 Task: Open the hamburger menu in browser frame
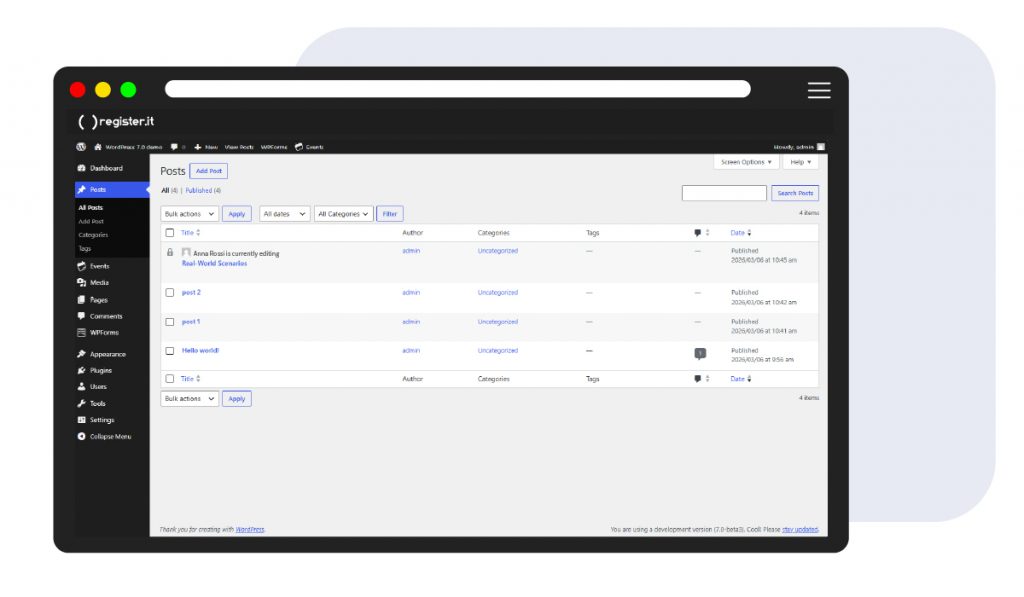tap(819, 90)
